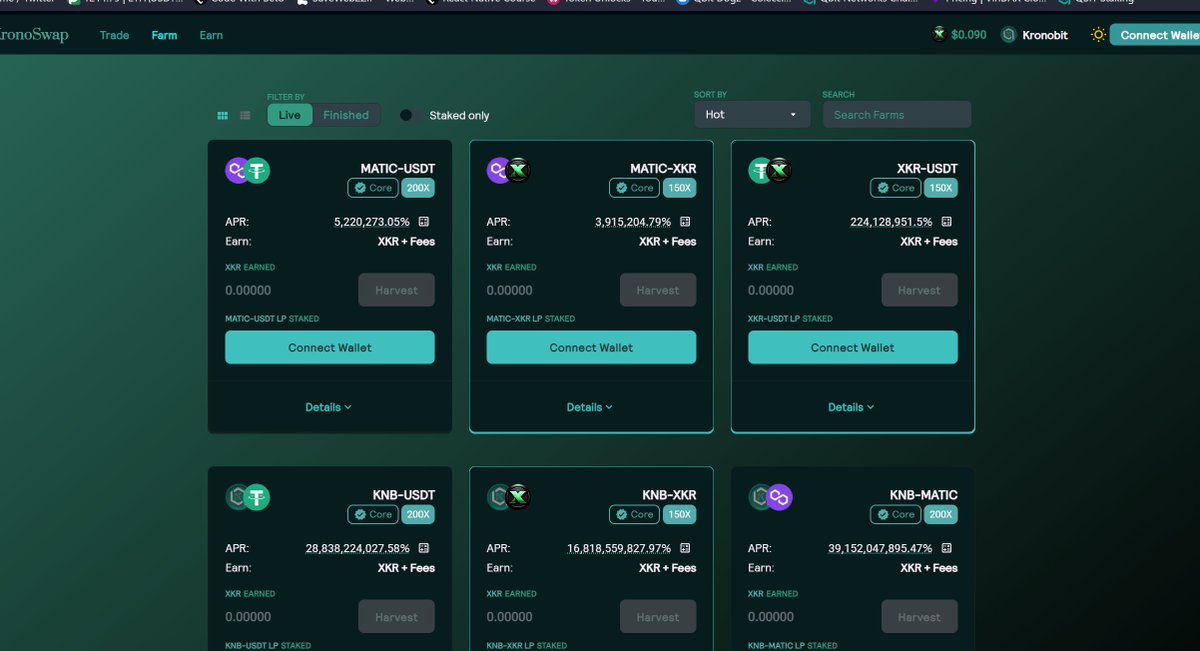Click the KNB-MATIC token pair logo
The width and height of the screenshot is (1200, 651).
tap(771, 497)
